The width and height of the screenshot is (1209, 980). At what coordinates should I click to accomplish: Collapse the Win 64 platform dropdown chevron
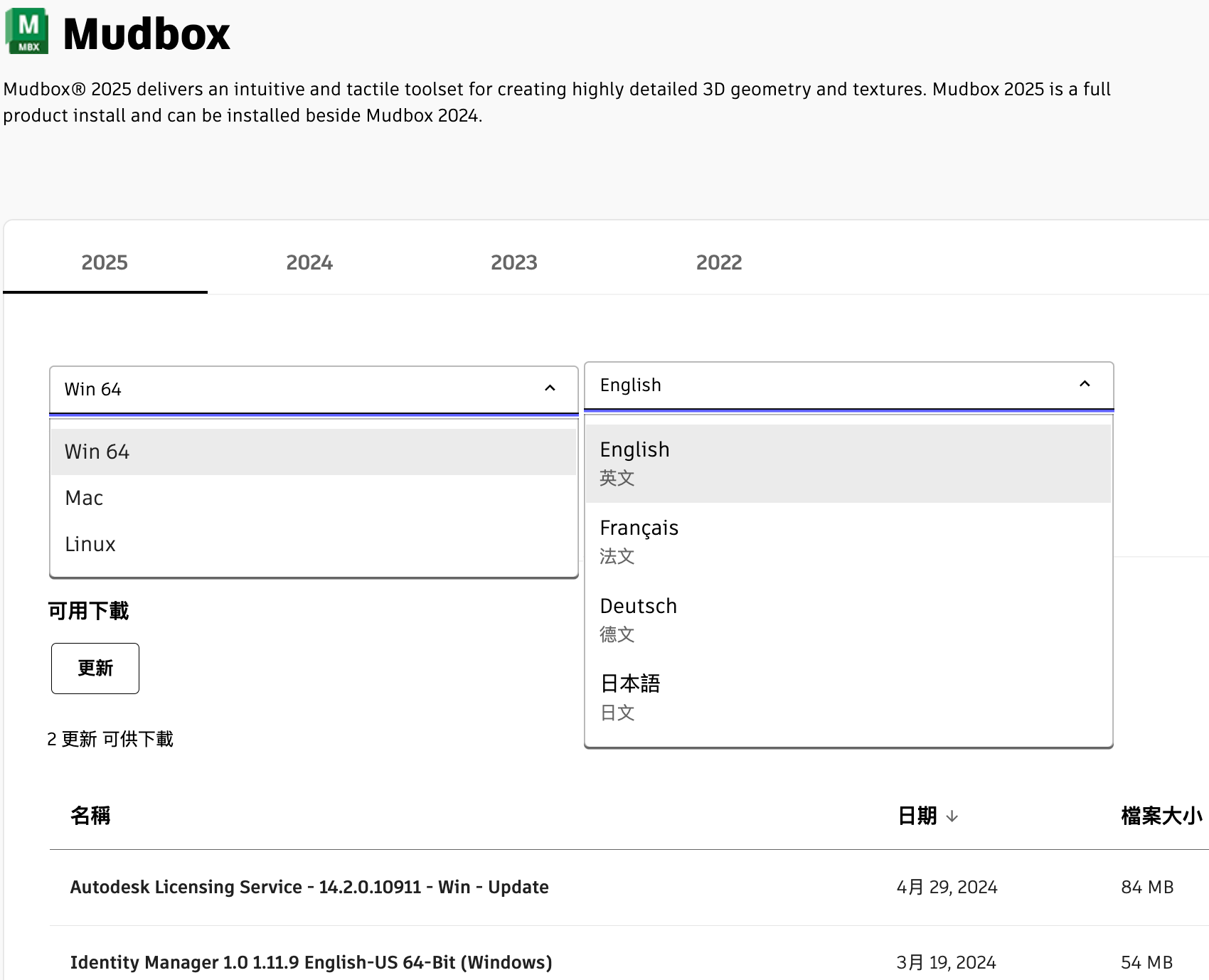coord(550,388)
